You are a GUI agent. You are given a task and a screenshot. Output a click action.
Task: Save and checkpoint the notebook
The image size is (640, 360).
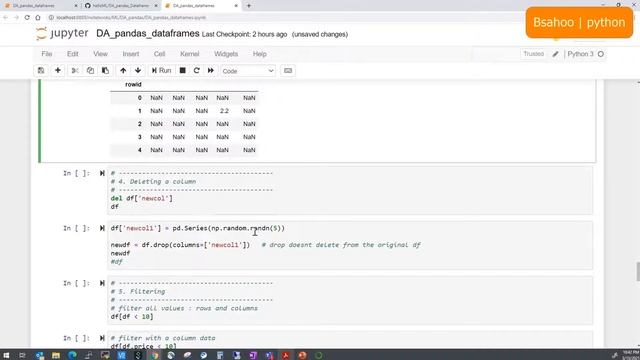(41, 71)
